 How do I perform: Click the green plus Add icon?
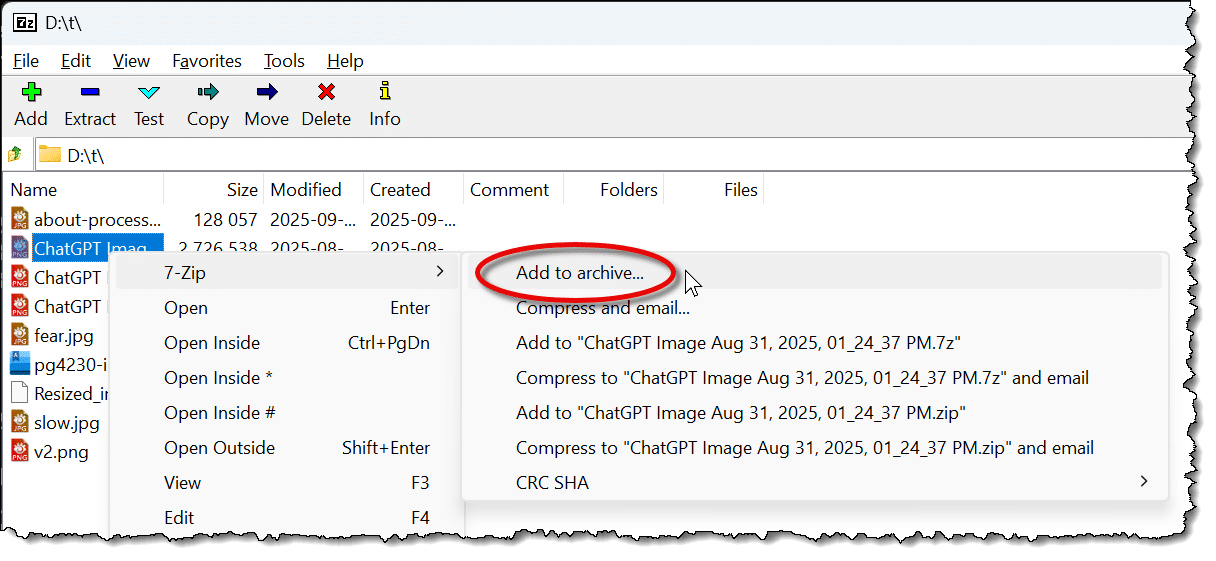click(31, 93)
